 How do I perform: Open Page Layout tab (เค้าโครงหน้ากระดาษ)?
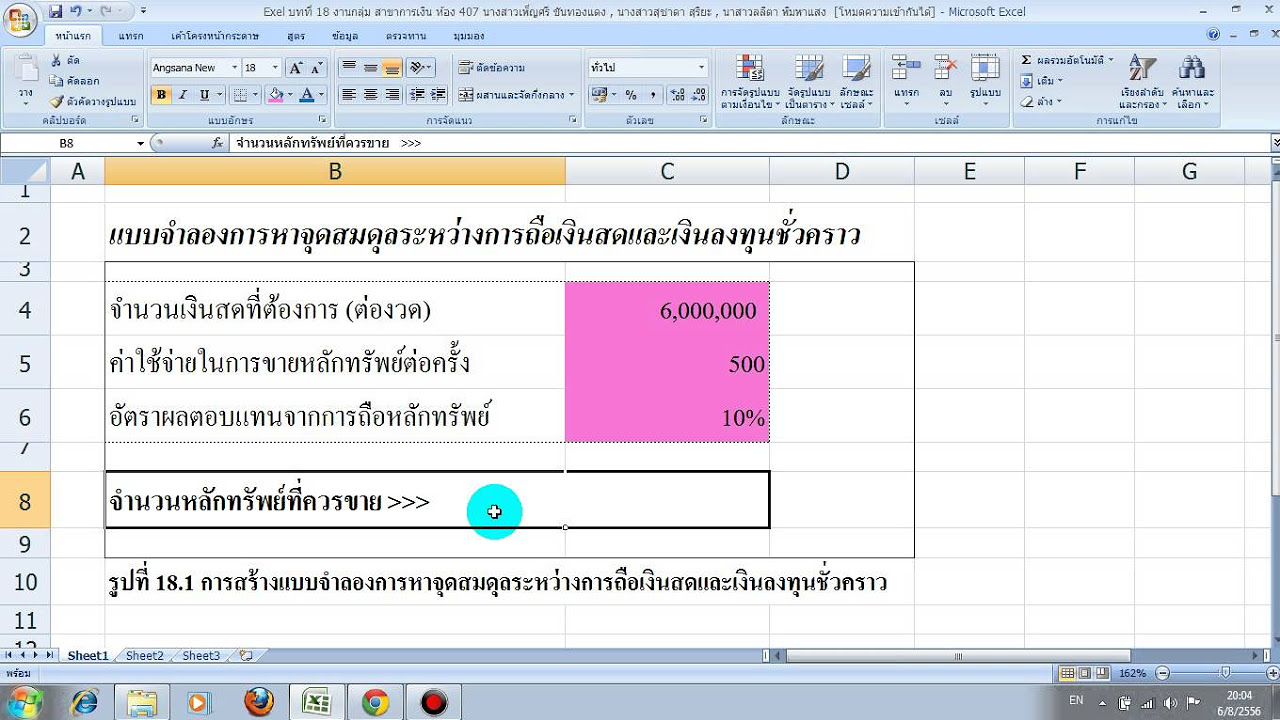(x=215, y=35)
